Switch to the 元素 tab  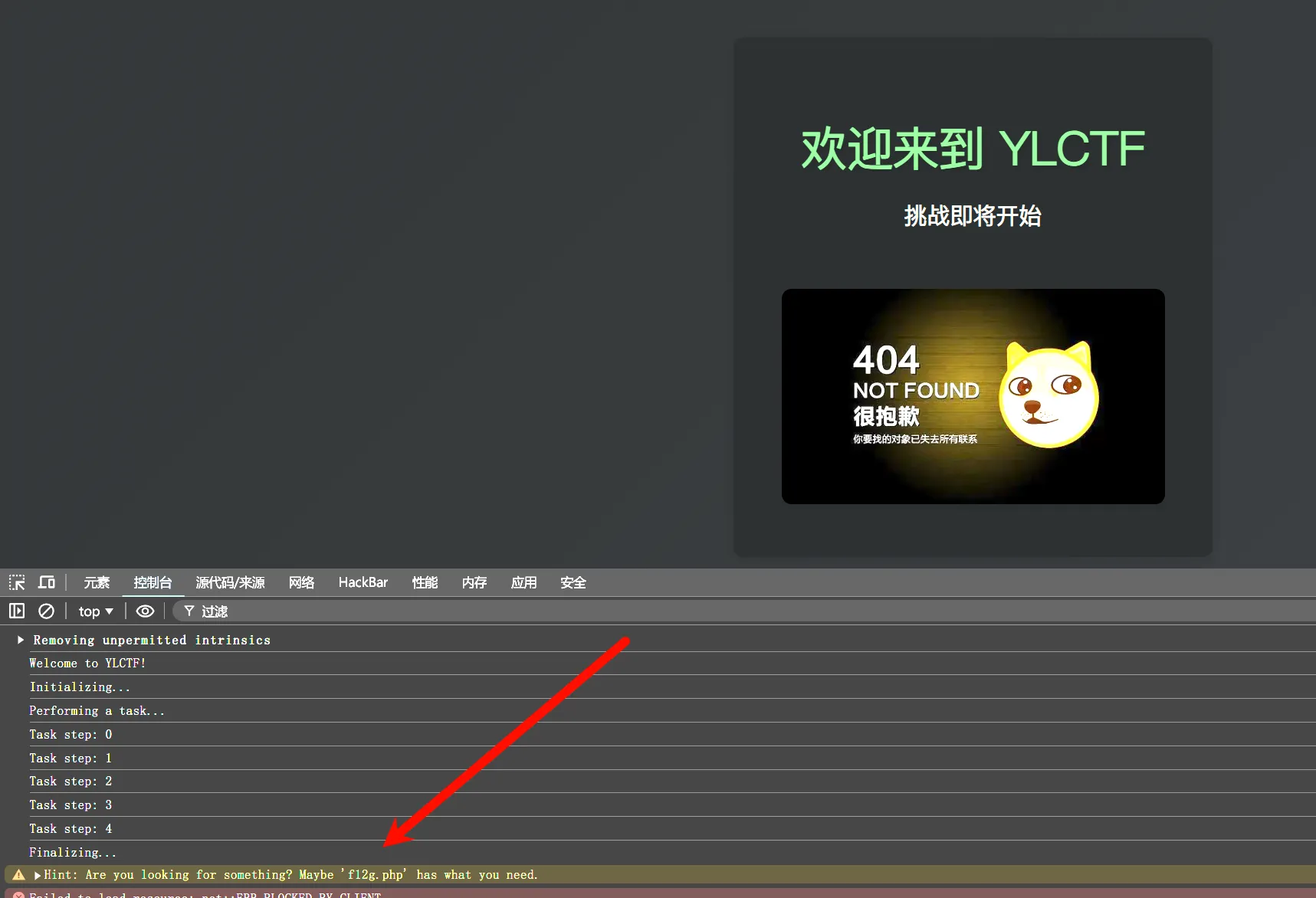click(x=97, y=582)
